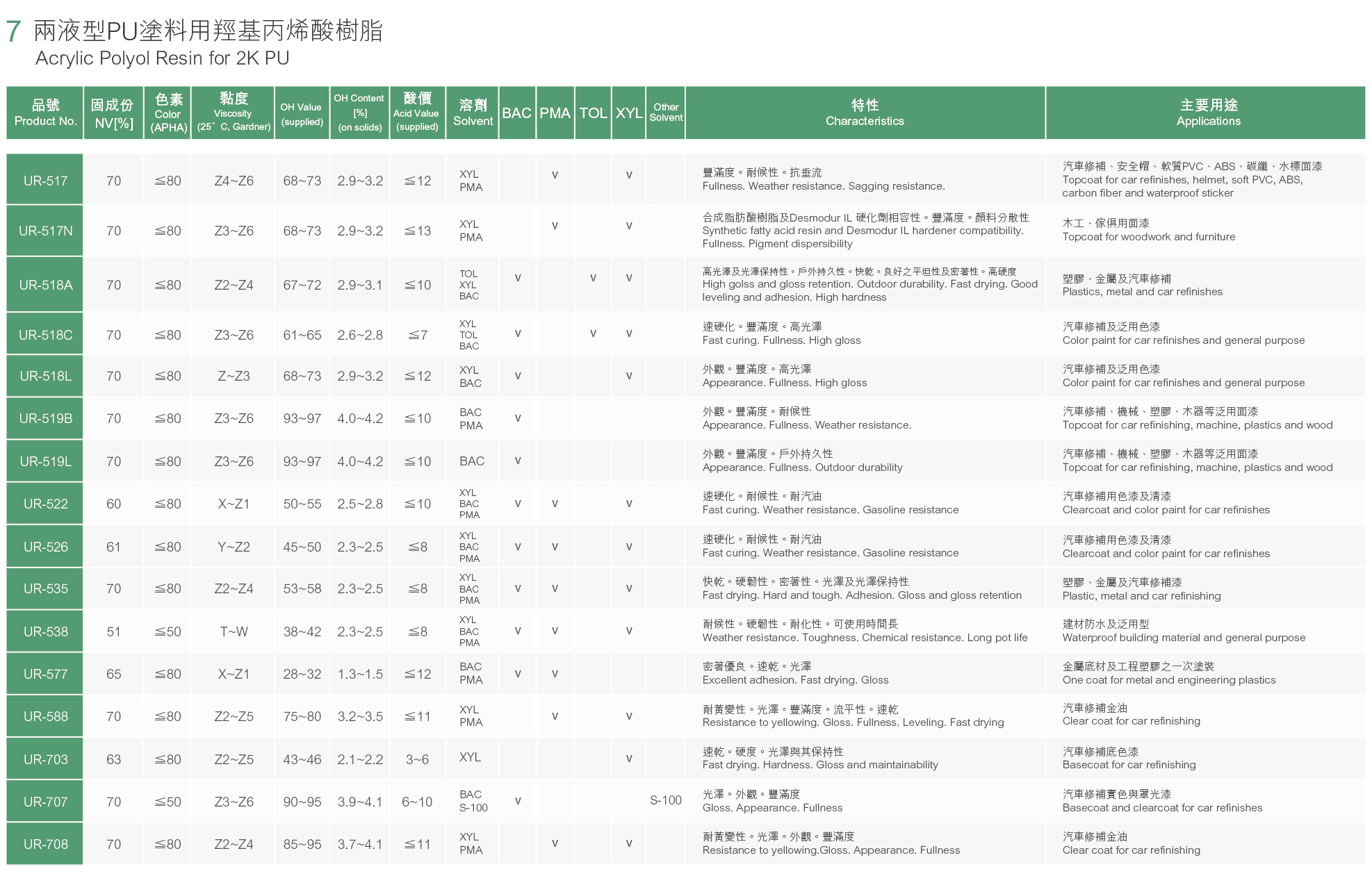Click the Applications column header
This screenshot has width=1372, height=892.
[1208, 113]
